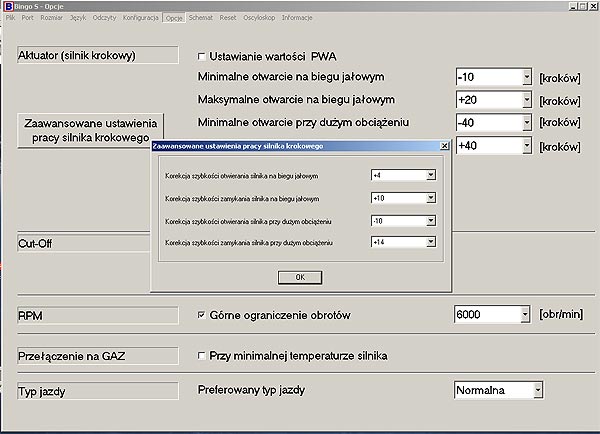Click OK in the advanced settings dialog

coord(300,277)
